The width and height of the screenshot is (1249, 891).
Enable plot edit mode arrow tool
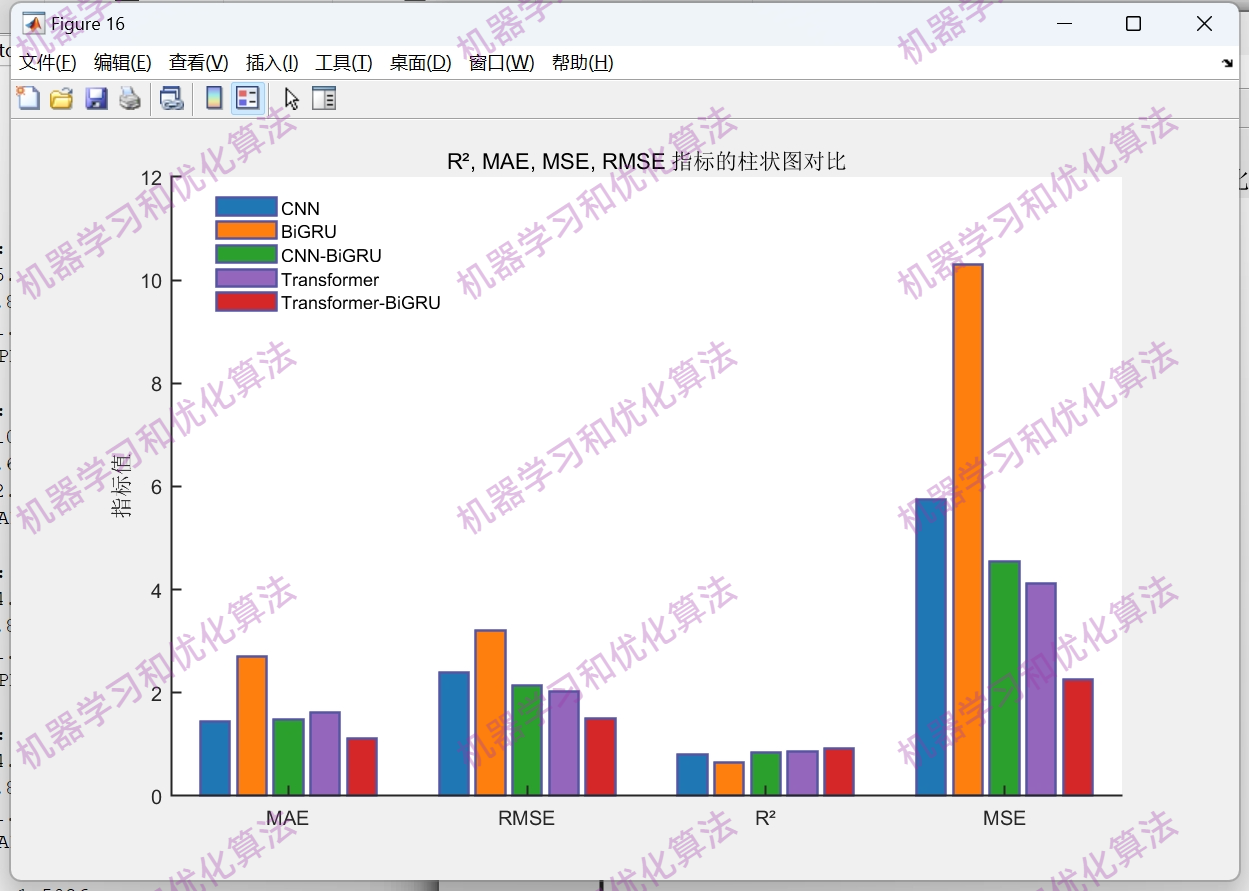tap(289, 97)
